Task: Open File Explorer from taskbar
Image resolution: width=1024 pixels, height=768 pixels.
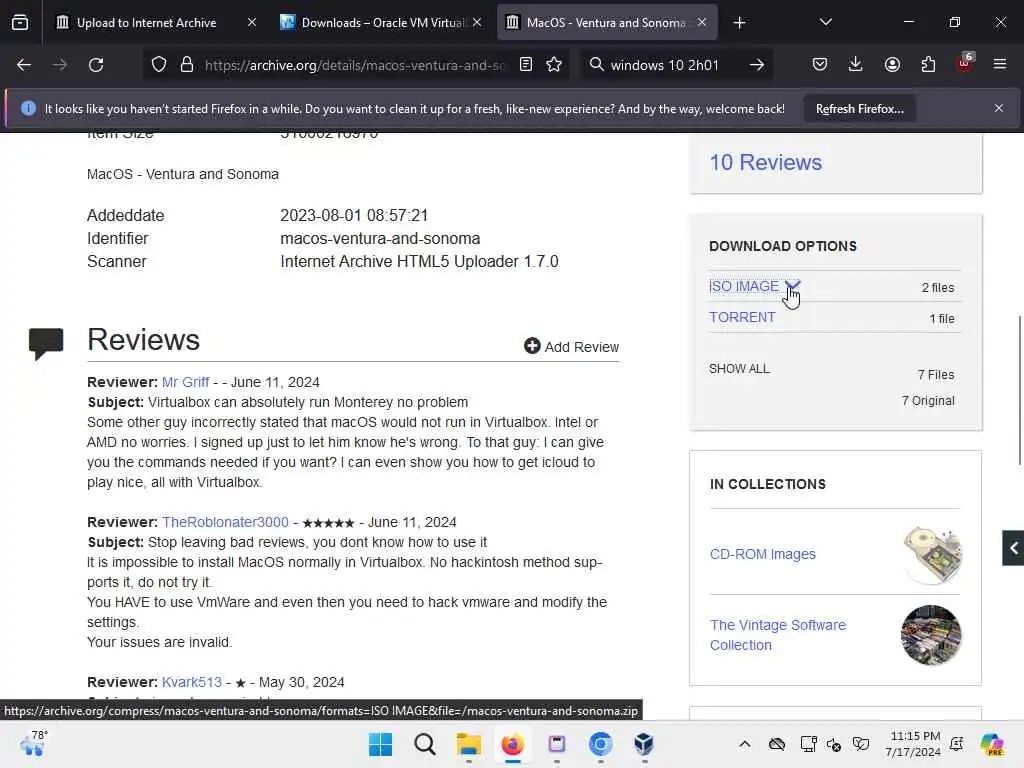Action: tap(468, 744)
